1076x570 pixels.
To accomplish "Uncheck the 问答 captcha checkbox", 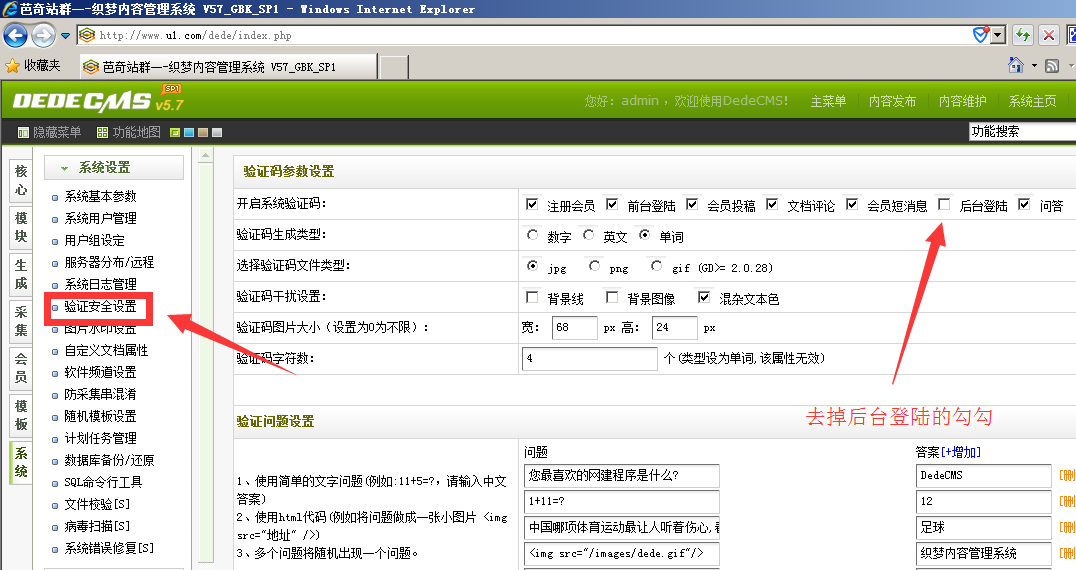I will (x=1025, y=204).
